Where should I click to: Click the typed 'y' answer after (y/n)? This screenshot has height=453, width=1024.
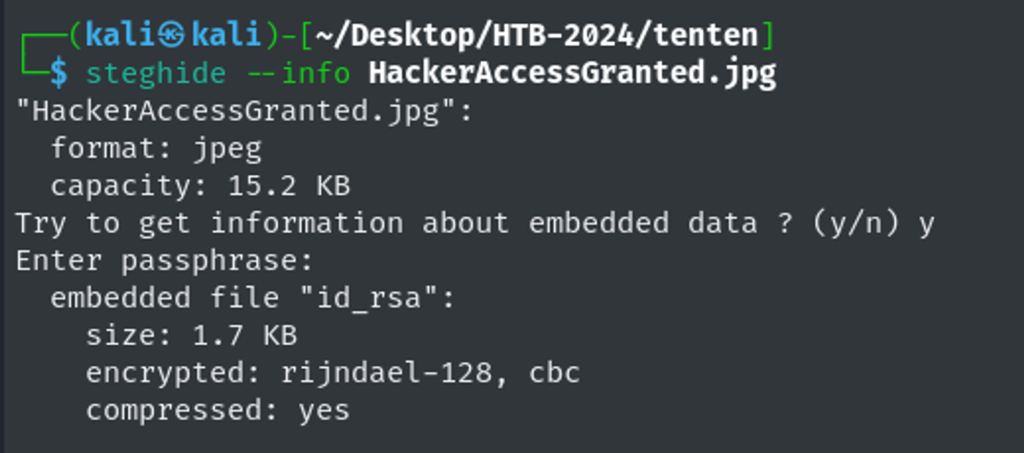click(926, 223)
